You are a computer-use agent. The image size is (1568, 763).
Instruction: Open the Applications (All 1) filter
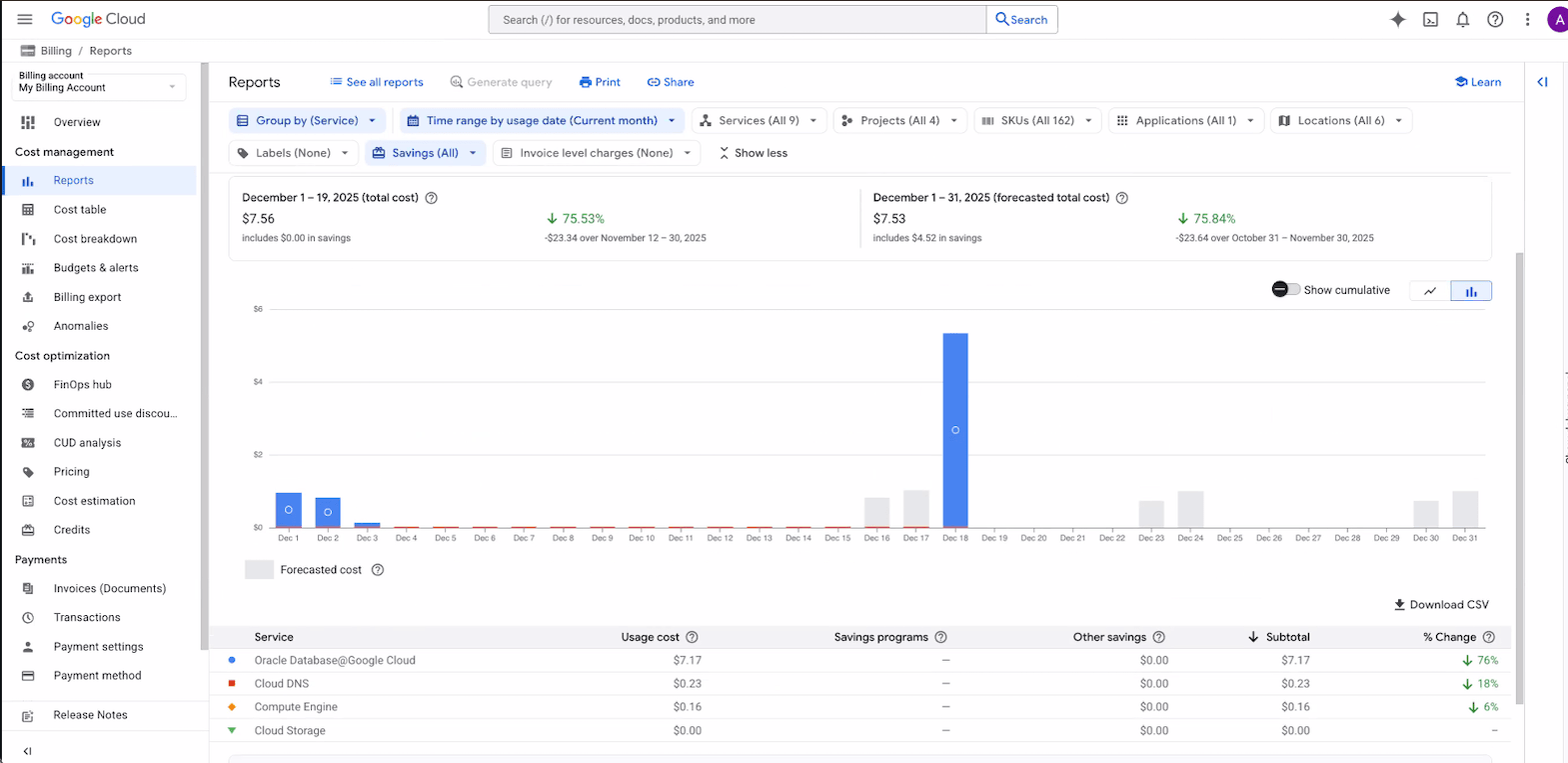click(x=1186, y=121)
